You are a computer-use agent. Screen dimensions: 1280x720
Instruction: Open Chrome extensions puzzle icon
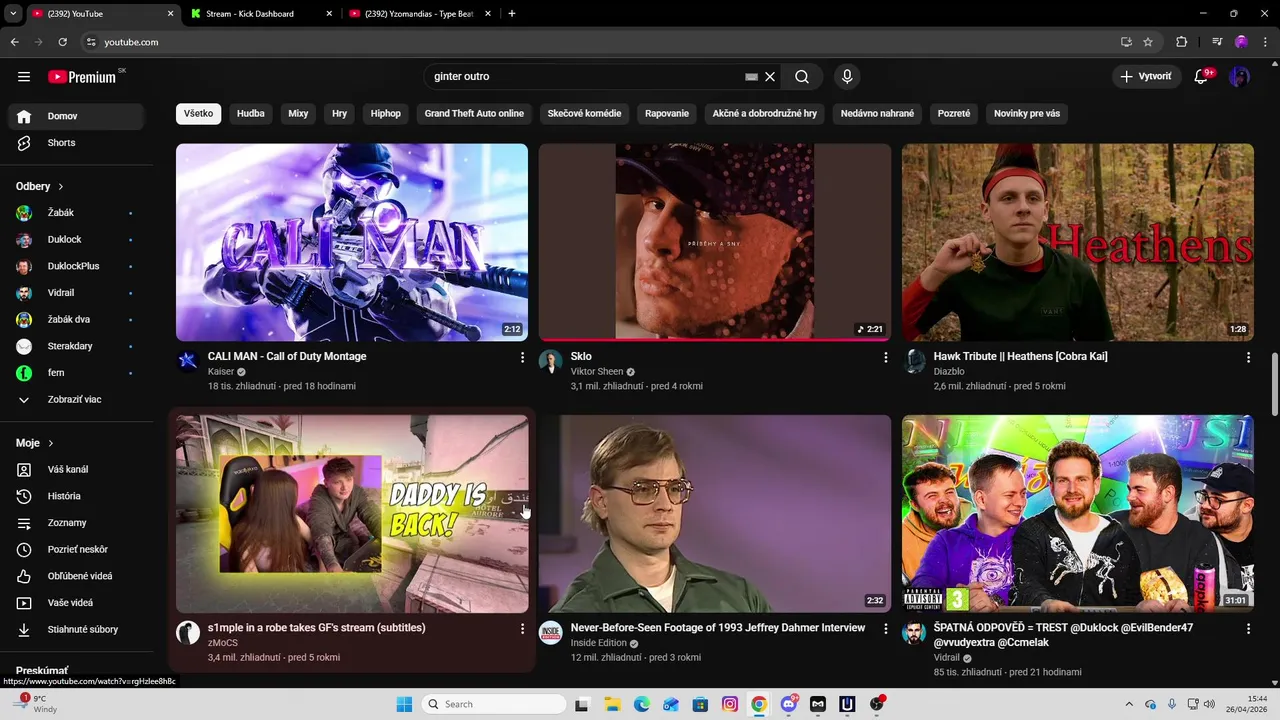click(x=1182, y=42)
